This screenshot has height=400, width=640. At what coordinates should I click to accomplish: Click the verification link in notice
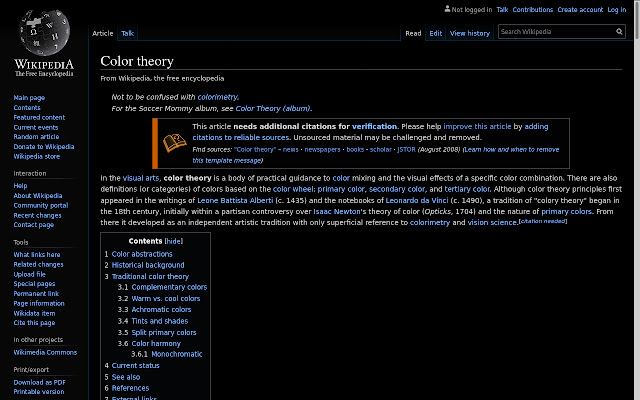point(374,127)
